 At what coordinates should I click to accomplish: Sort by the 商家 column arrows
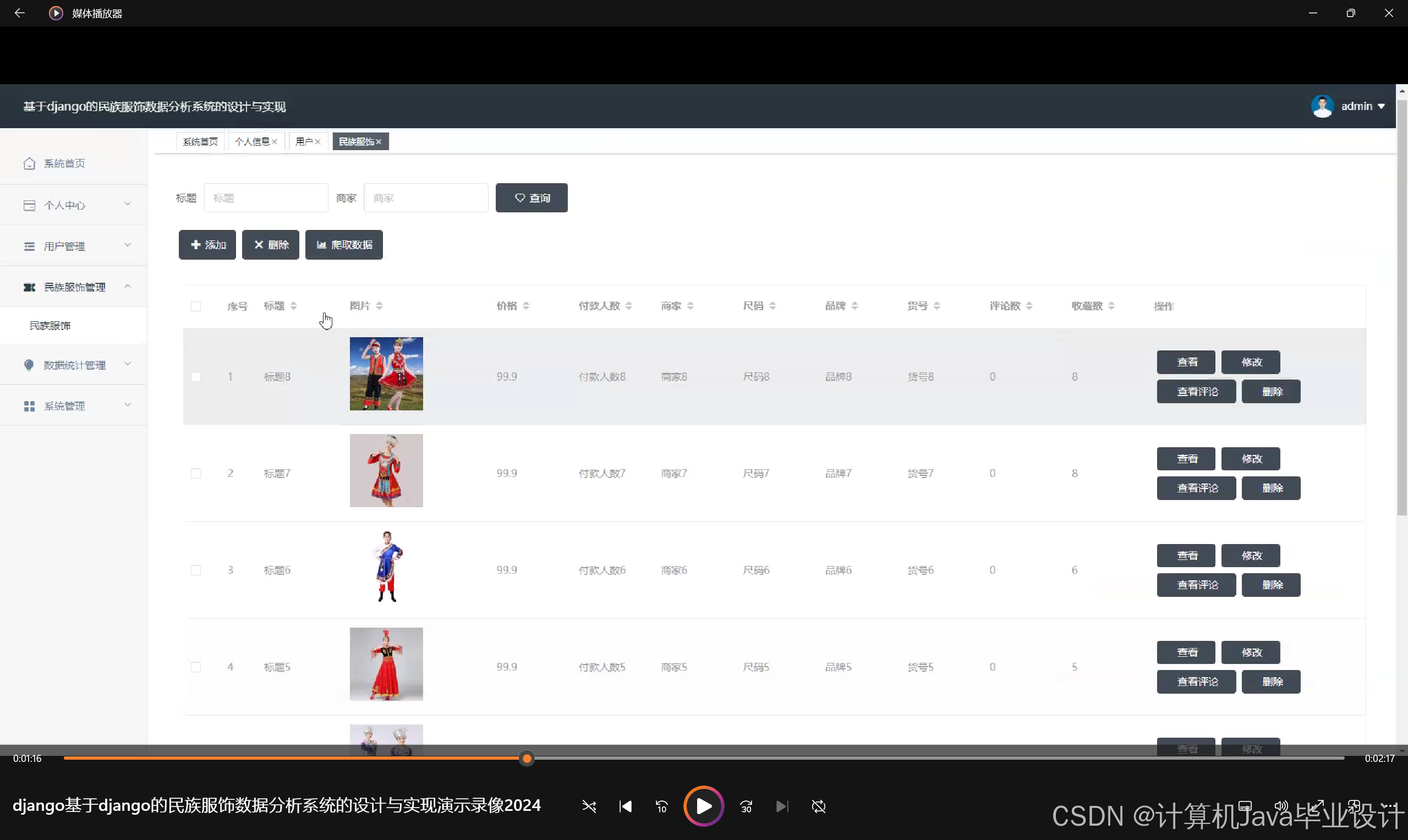click(x=690, y=306)
